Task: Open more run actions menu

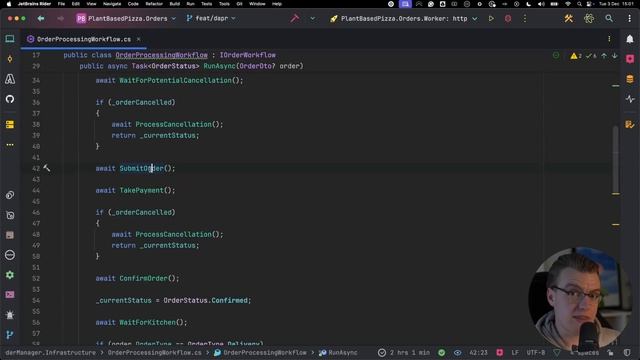Action: [x=525, y=18]
